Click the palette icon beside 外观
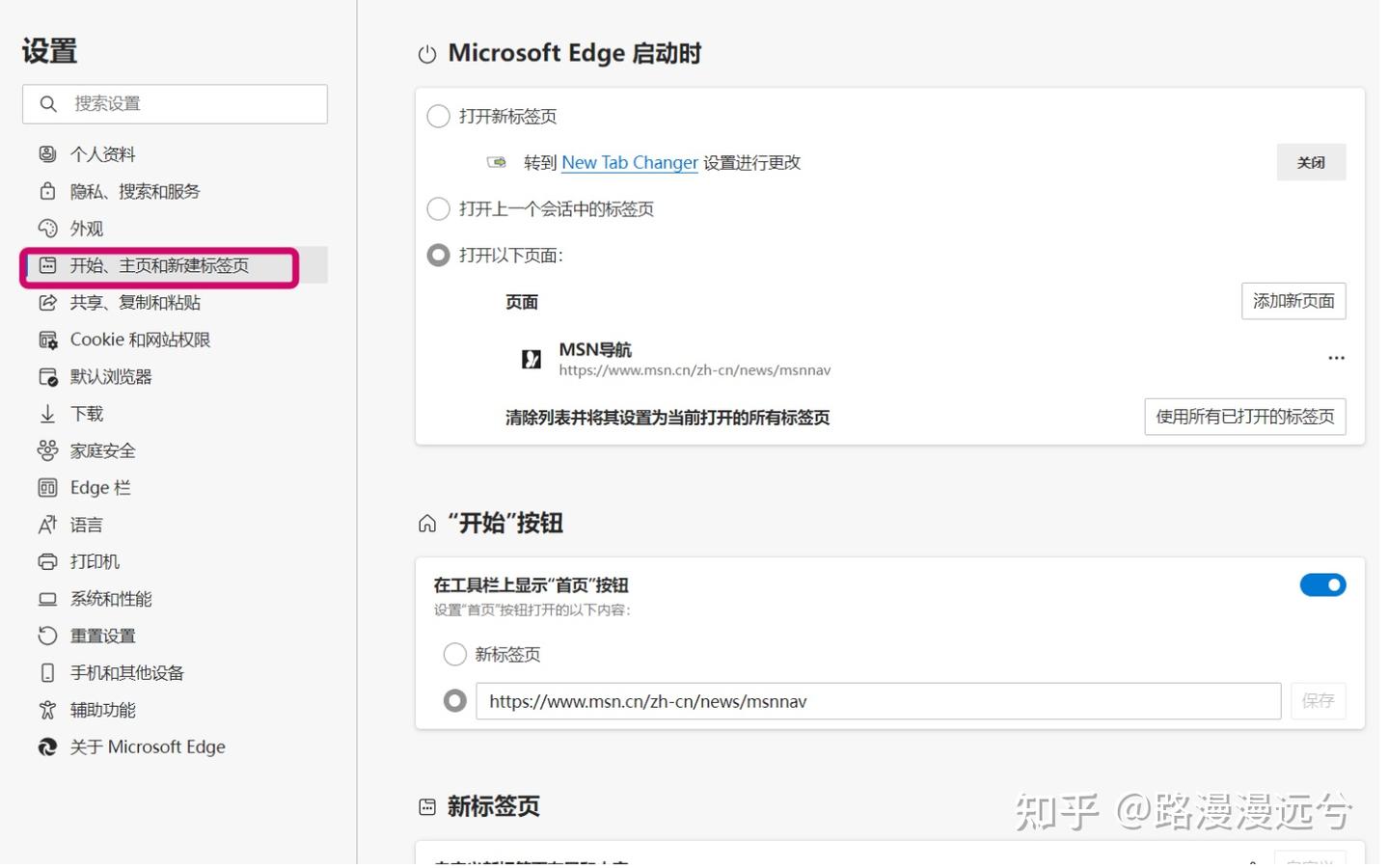This screenshot has height=868, width=1389. point(47,228)
